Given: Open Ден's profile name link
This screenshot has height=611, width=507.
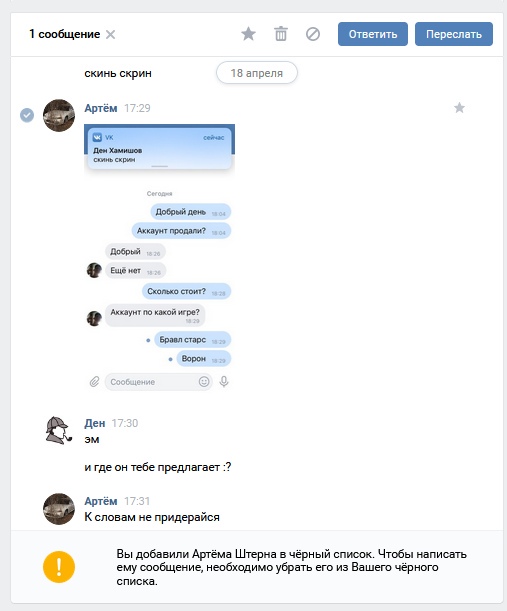Looking at the screenshot, I should tap(95, 423).
